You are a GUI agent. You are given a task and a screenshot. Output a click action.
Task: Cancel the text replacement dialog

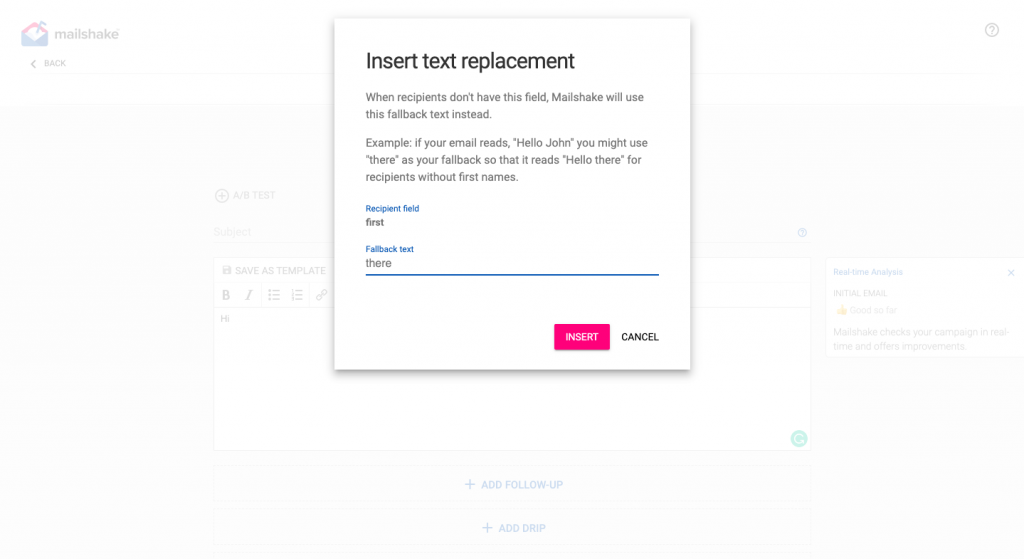click(x=639, y=337)
